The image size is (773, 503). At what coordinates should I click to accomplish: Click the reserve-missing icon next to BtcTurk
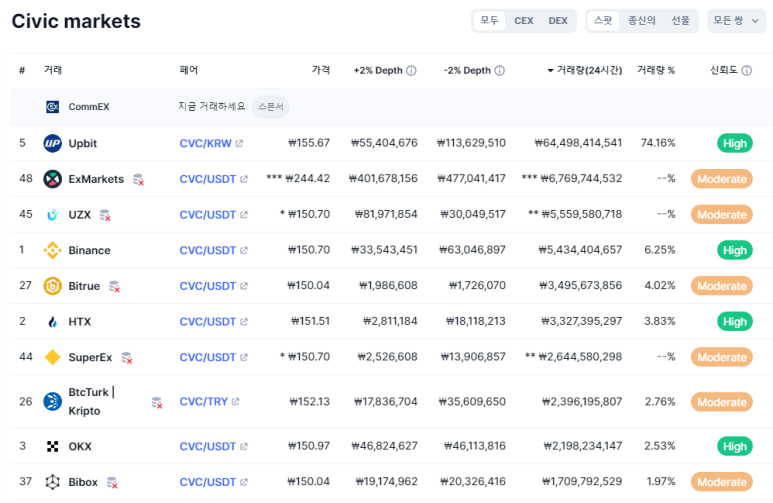click(x=157, y=403)
